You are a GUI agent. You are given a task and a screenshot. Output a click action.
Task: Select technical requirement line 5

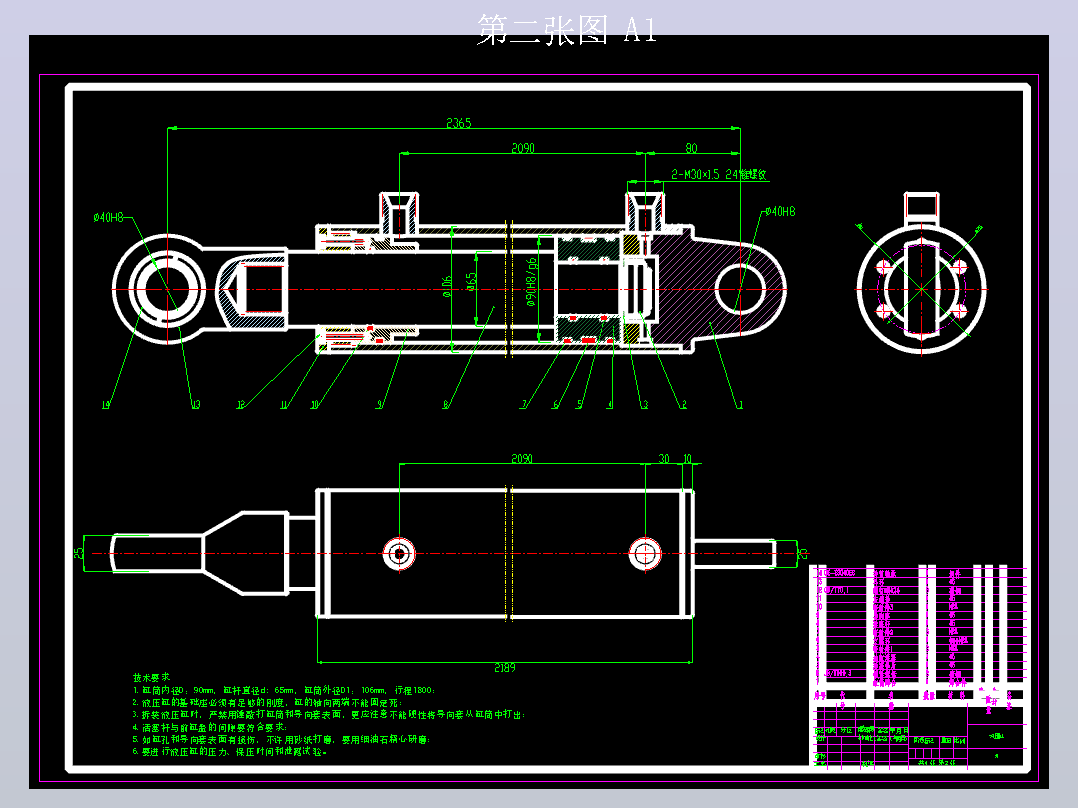click(281, 740)
